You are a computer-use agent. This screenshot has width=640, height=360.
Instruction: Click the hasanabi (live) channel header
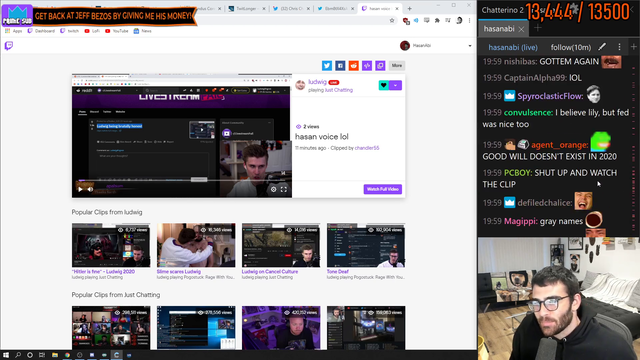(513, 47)
